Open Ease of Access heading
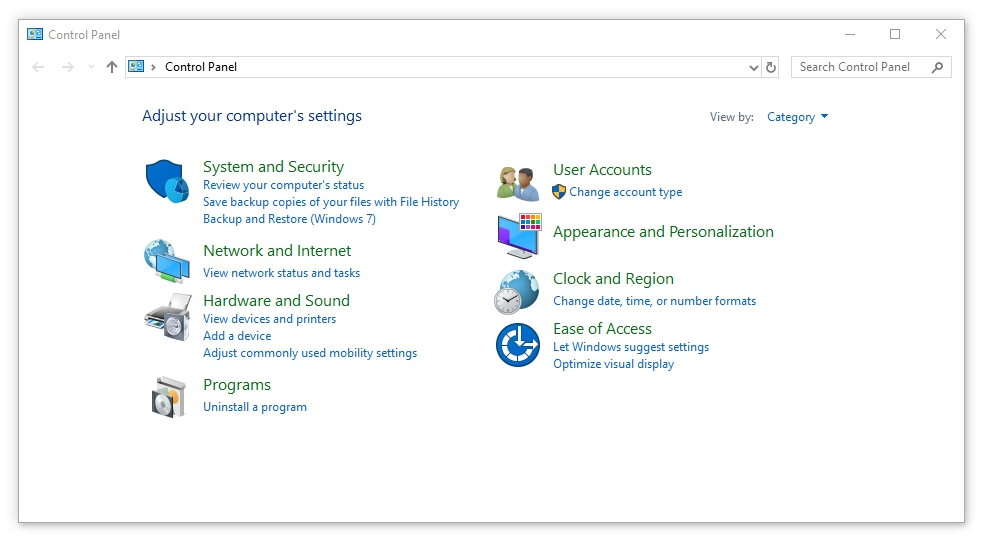The width and height of the screenshot is (984, 543). click(x=602, y=329)
